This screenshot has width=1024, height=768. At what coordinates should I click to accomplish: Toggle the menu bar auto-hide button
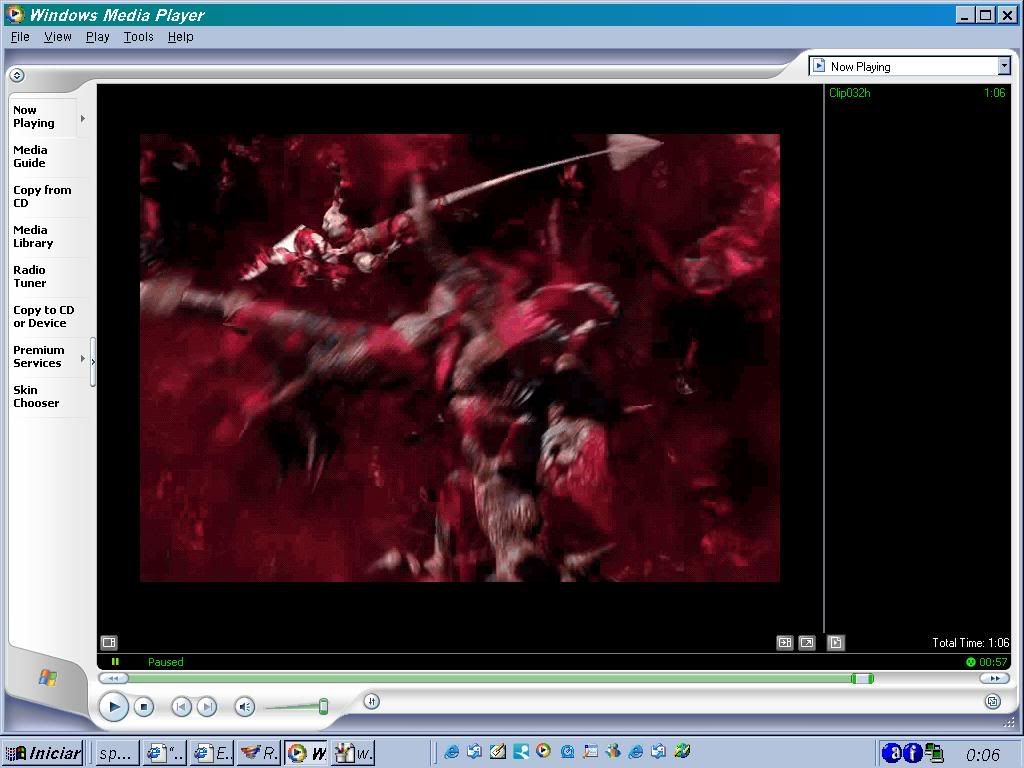(17, 75)
